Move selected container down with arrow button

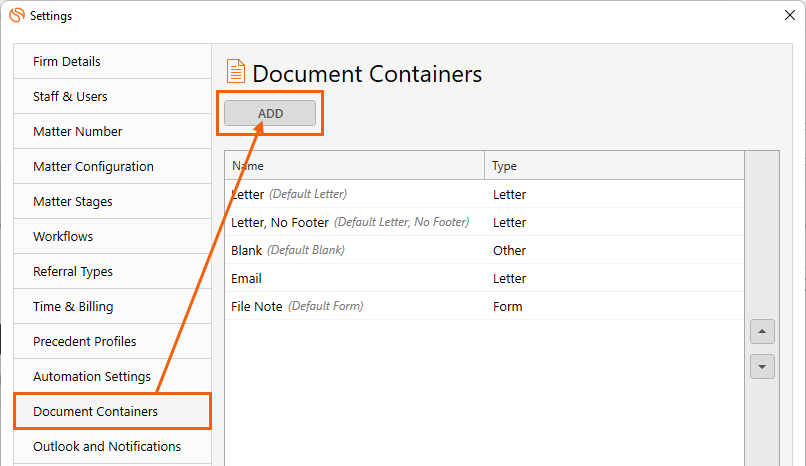(762, 366)
